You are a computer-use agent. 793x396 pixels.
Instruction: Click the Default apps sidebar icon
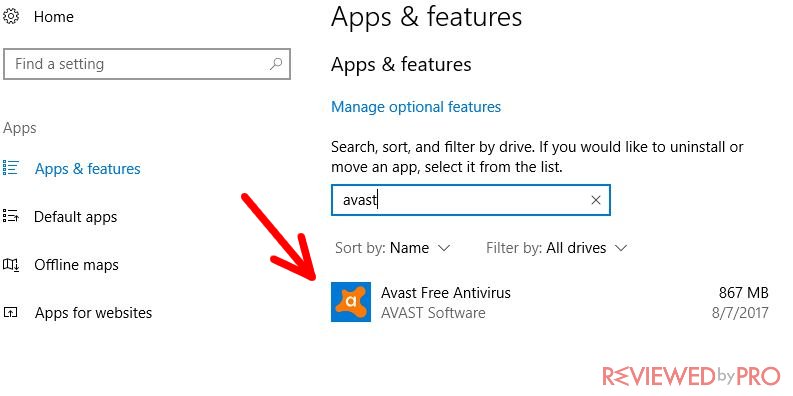10,216
